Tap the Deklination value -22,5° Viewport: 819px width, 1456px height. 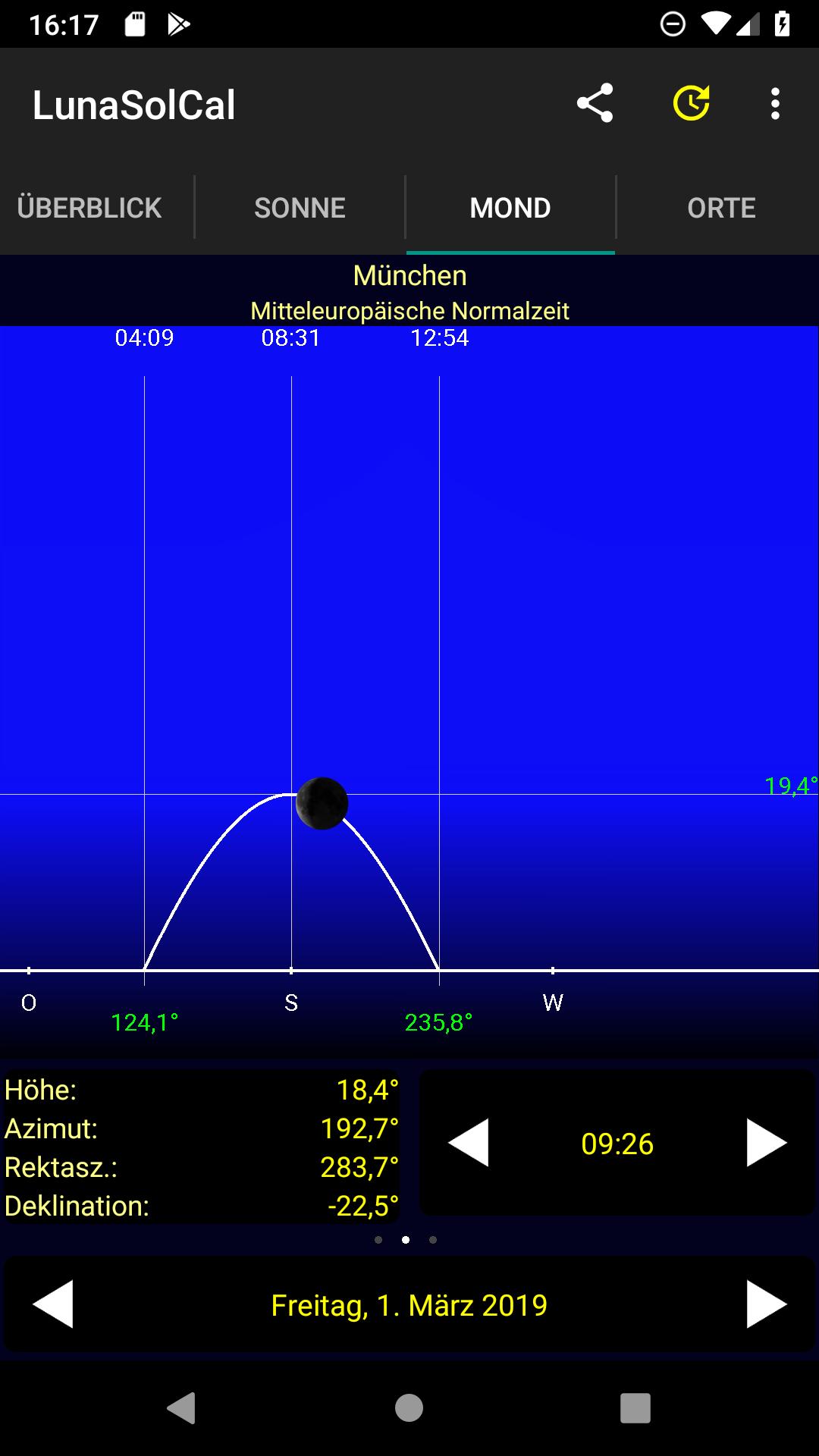pyautogui.click(x=363, y=1206)
